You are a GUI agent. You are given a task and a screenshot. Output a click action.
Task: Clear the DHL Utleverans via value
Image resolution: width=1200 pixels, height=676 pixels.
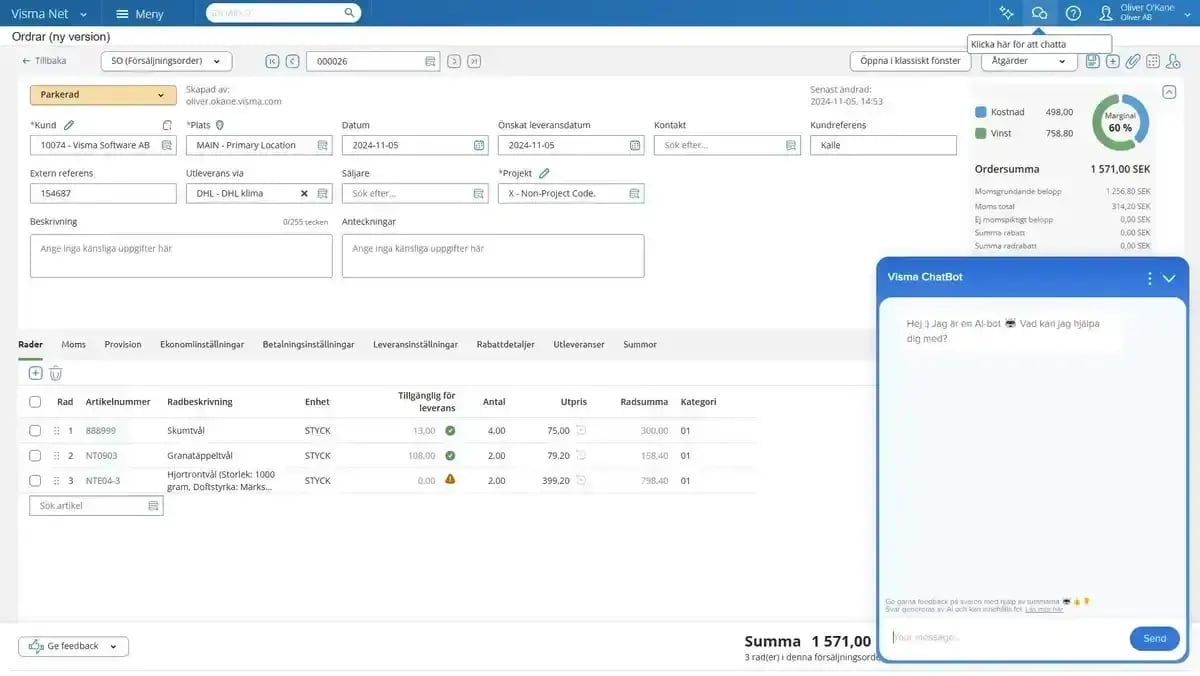304,193
